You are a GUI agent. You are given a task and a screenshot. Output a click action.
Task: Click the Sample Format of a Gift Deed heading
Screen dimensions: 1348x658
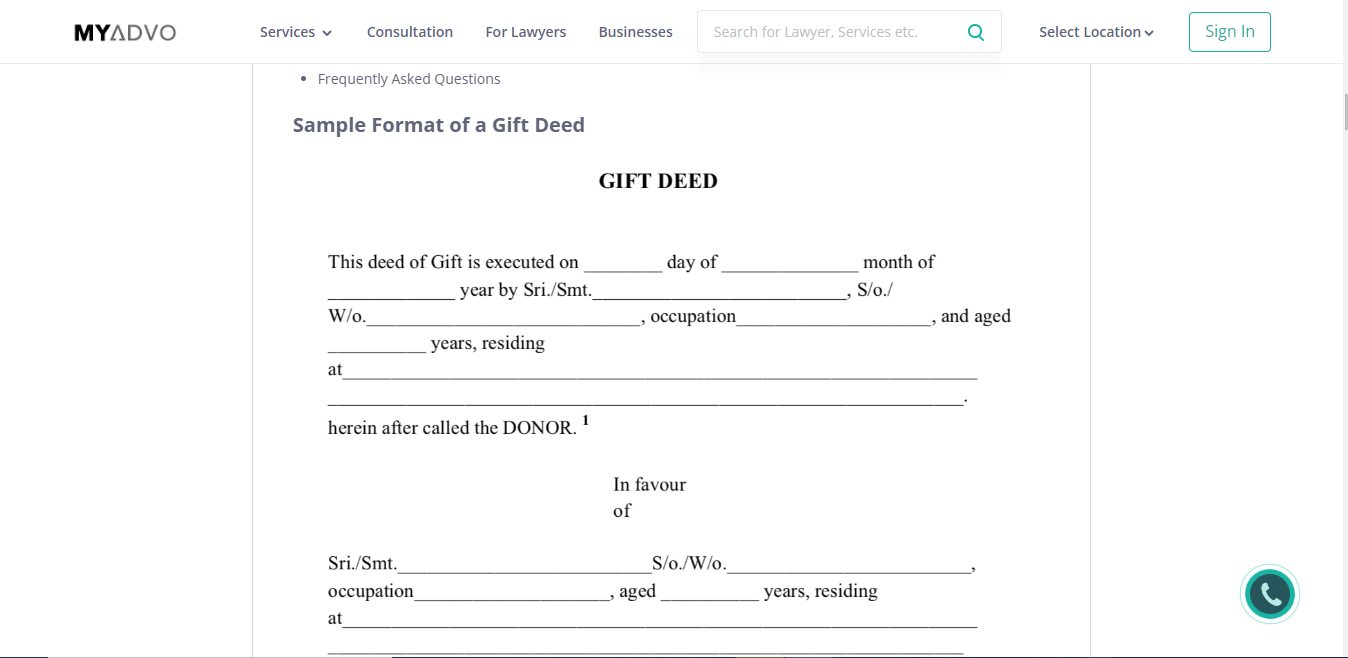click(438, 124)
